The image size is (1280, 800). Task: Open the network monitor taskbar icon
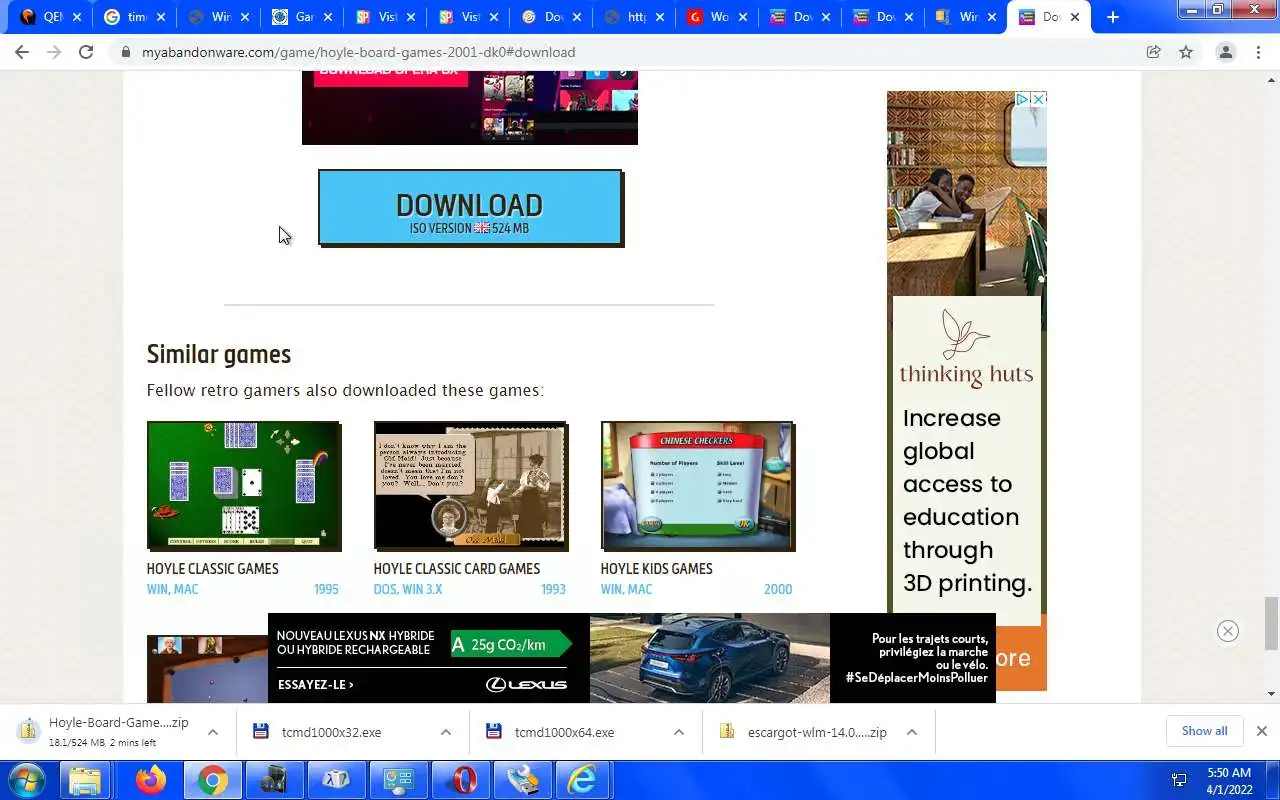[397, 780]
